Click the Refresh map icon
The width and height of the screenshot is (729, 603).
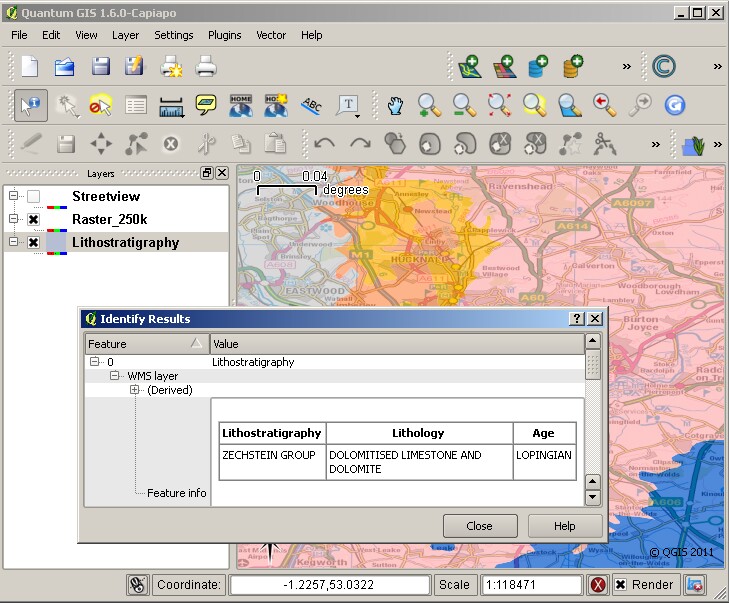(675, 106)
